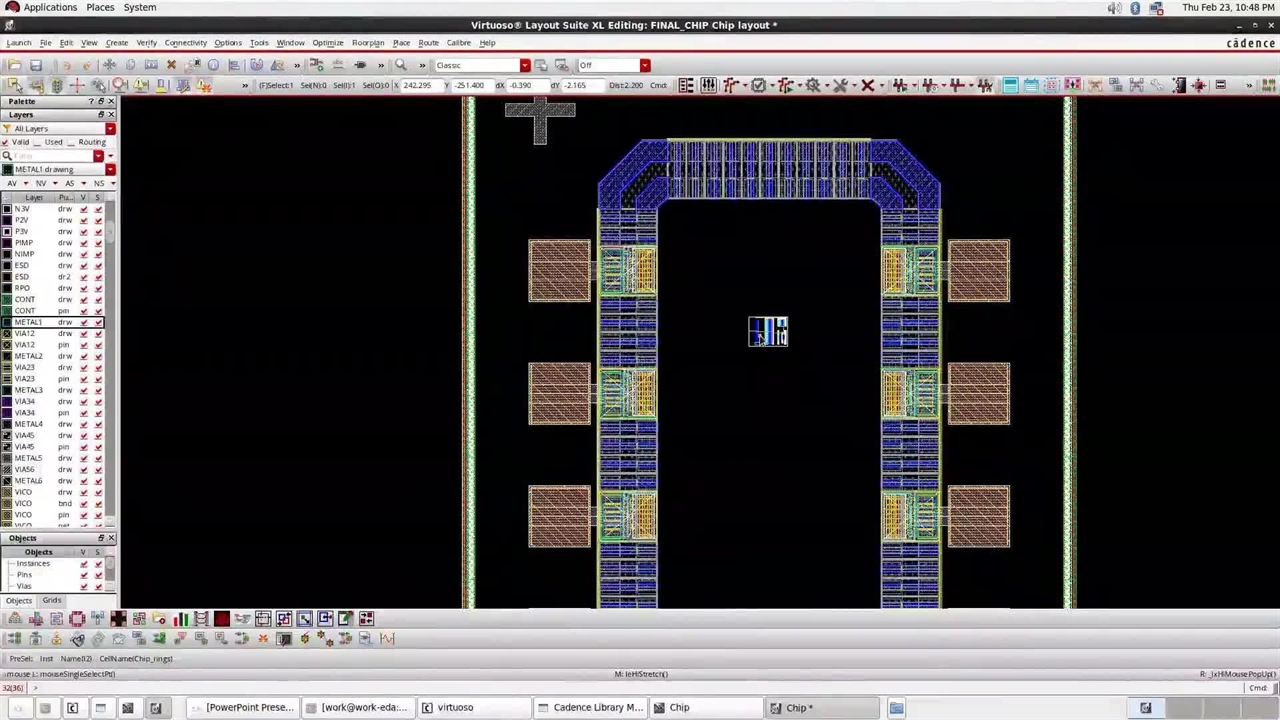Open the Classic workspace dropdown
Image resolution: width=1280 pixels, height=720 pixels.
tap(524, 66)
